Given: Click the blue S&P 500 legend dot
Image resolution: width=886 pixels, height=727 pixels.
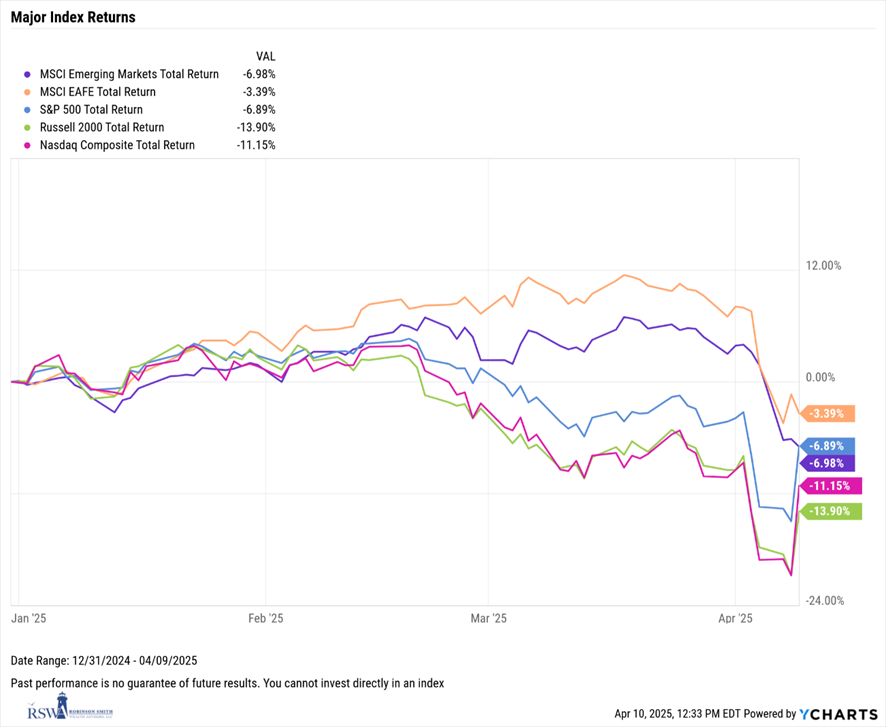Looking at the screenshot, I should click(x=25, y=109).
